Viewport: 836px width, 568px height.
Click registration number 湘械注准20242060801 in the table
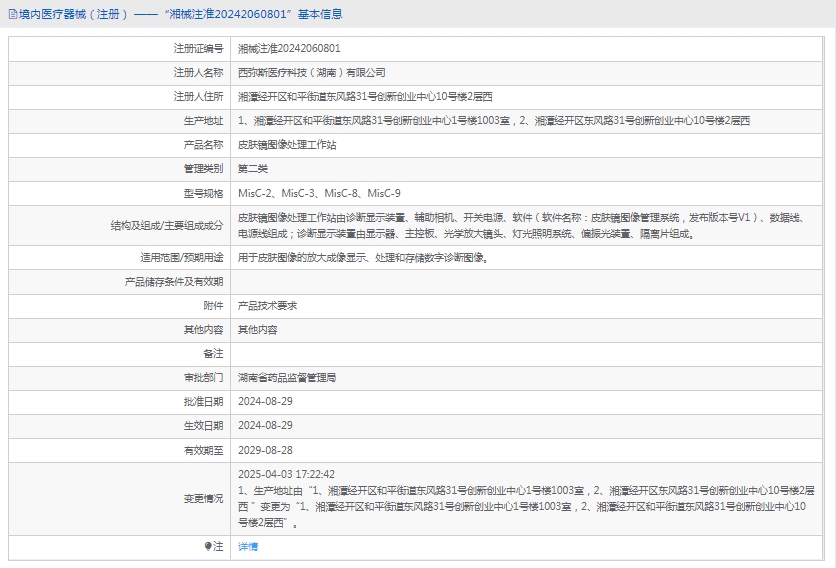click(x=289, y=48)
